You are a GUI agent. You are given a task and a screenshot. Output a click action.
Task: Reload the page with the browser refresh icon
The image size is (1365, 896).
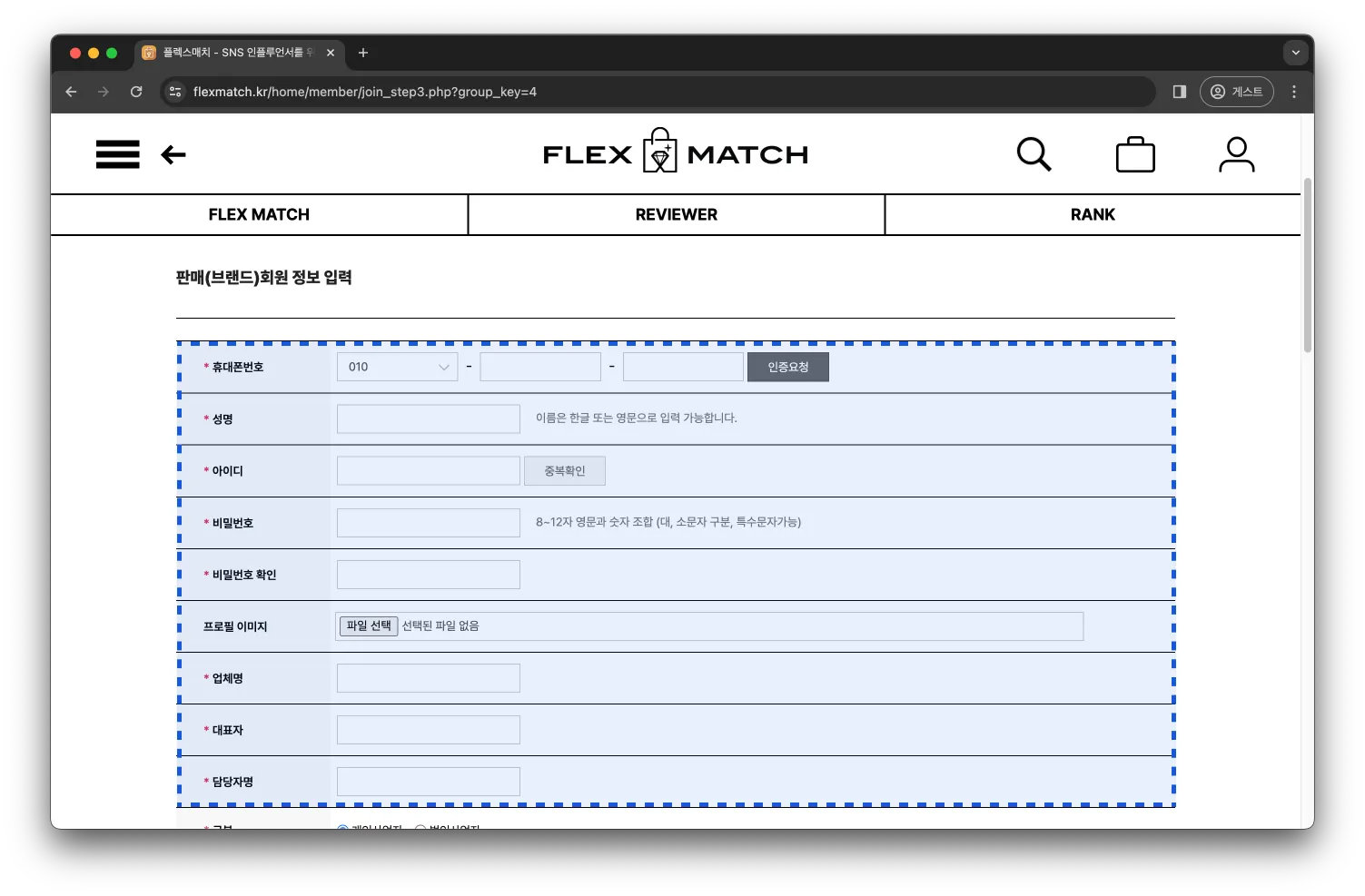click(136, 92)
